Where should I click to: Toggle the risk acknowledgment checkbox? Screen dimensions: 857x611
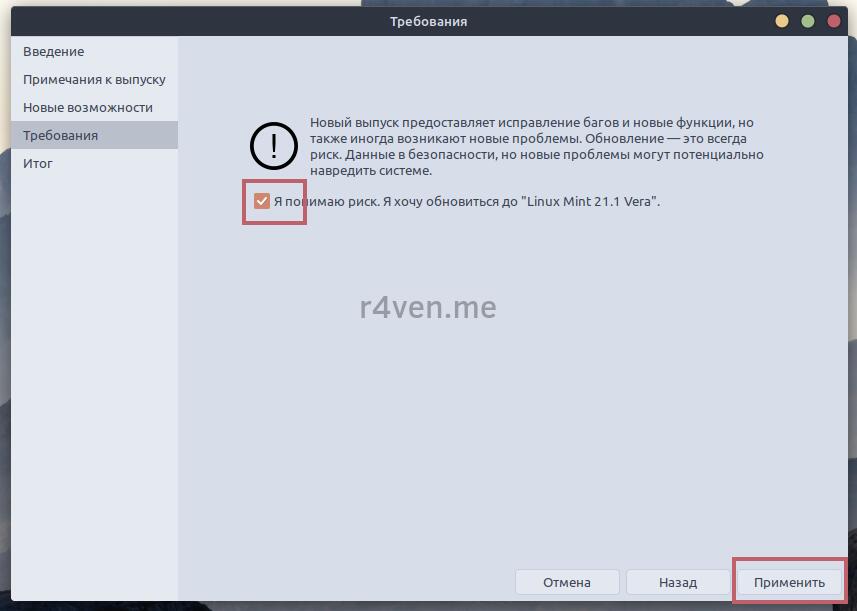262,201
